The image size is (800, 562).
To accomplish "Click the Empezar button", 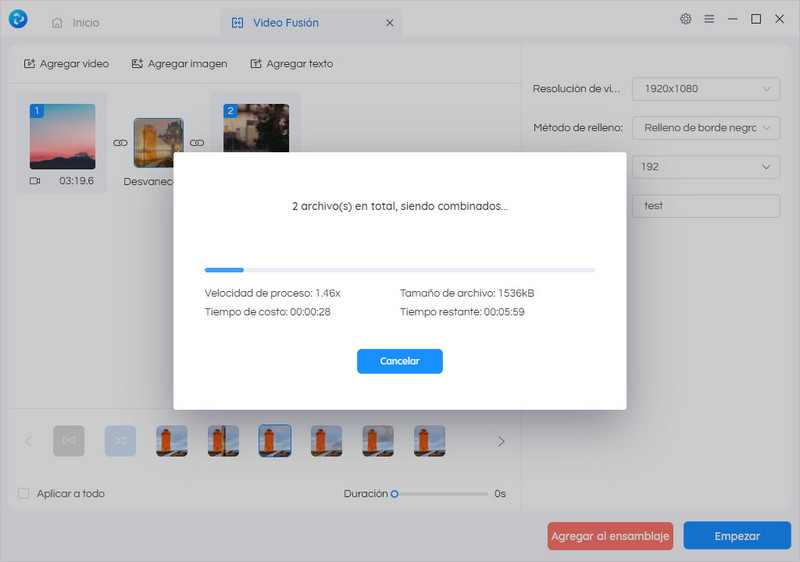I will point(737,536).
